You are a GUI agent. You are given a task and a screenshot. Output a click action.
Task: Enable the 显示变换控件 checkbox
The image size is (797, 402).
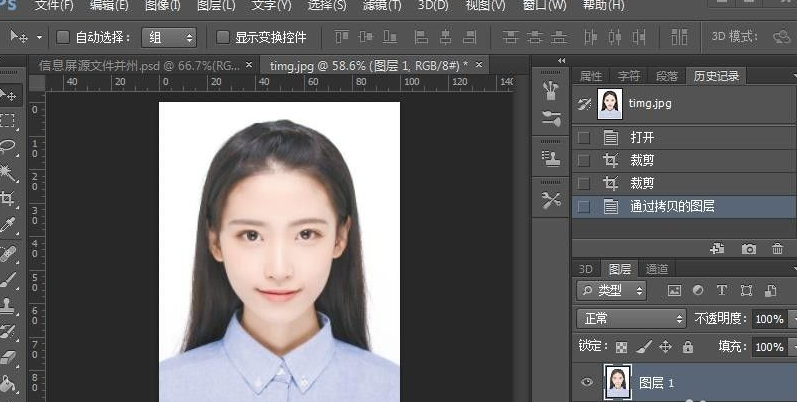[223, 37]
